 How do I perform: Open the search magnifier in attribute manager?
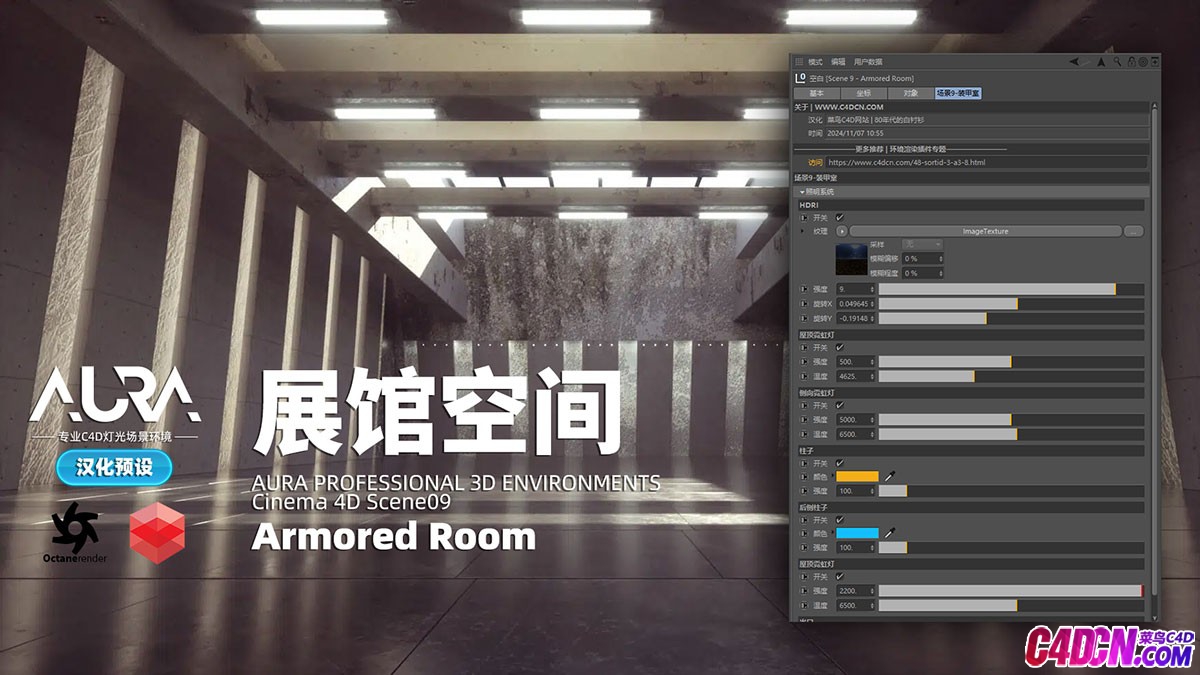[x=1117, y=62]
